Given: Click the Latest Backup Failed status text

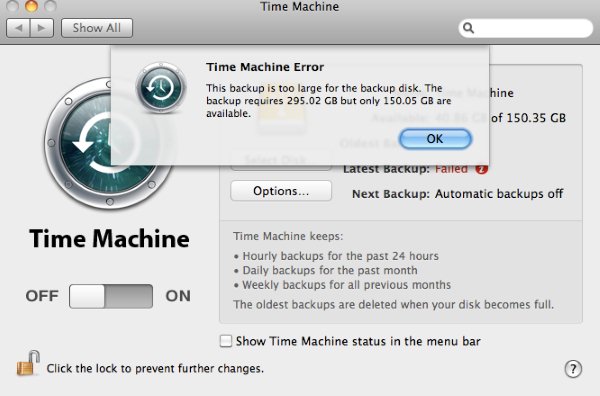Looking at the screenshot, I should 405,169.
